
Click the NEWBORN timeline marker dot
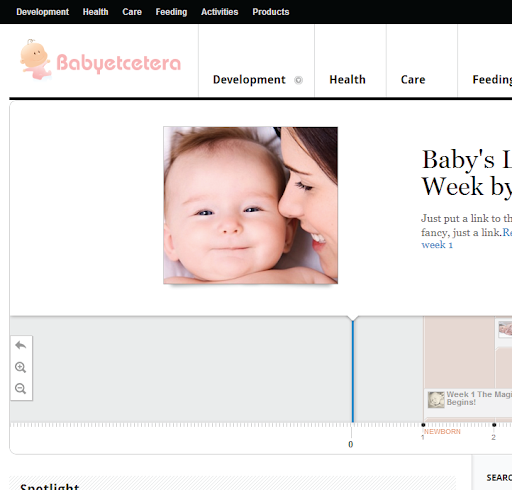[423, 425]
